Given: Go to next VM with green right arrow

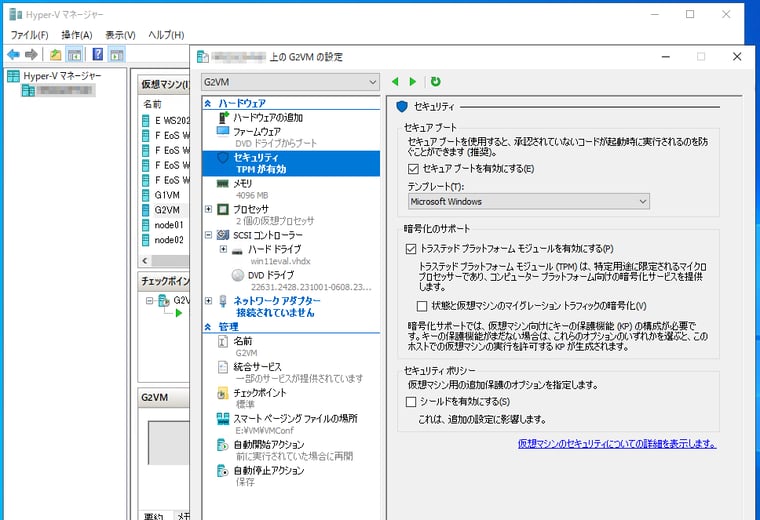Looking at the screenshot, I should (412, 81).
